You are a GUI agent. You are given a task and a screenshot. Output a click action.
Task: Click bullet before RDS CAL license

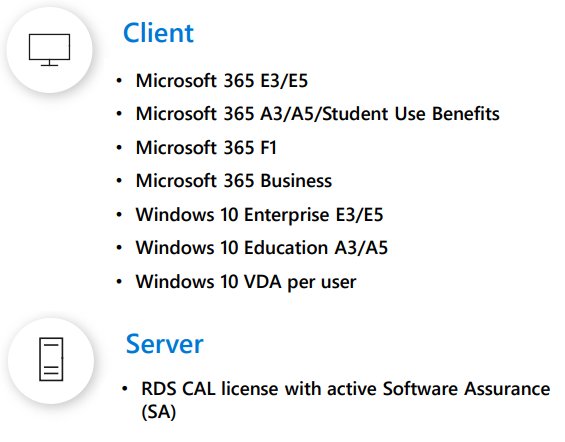click(x=125, y=389)
